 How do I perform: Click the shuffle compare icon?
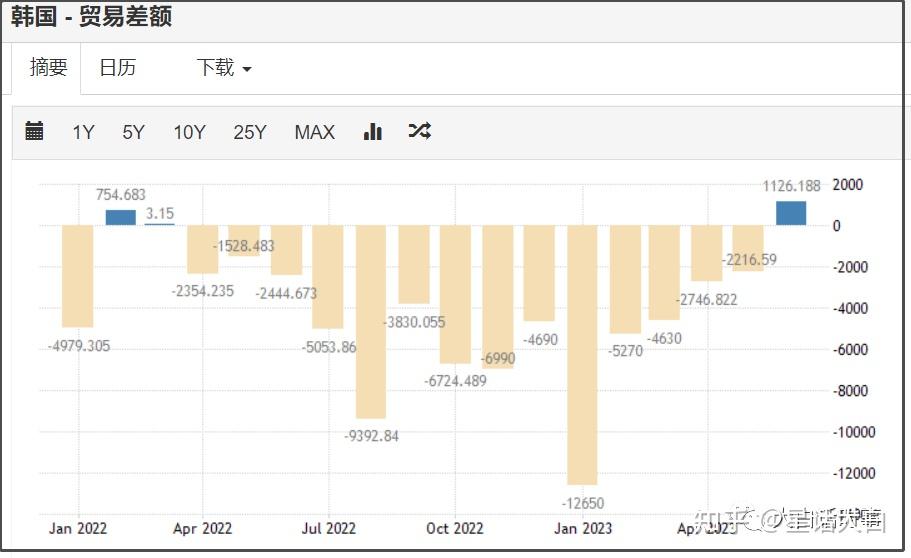pos(419,131)
